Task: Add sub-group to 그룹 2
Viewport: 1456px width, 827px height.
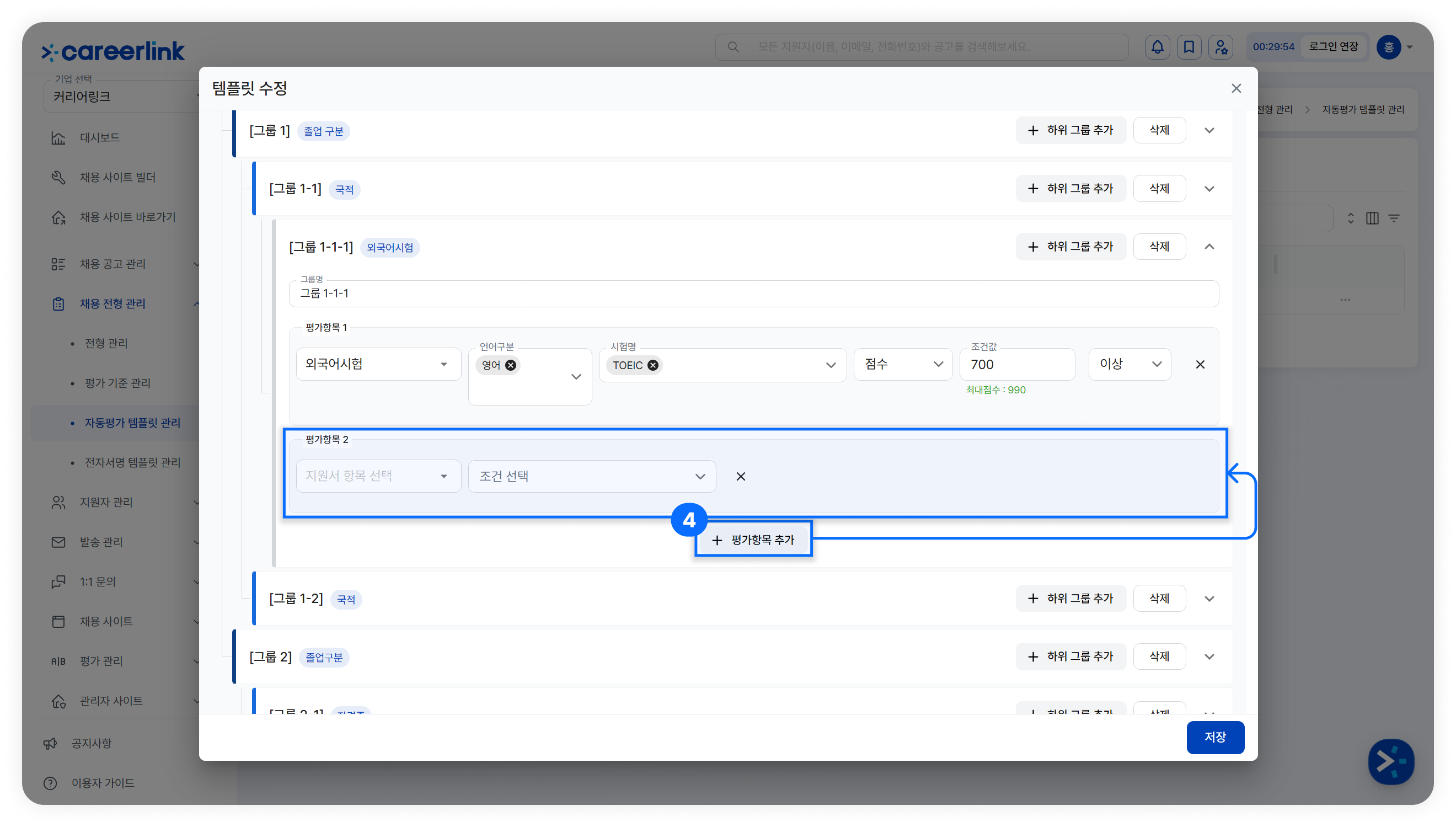Action: point(1070,657)
